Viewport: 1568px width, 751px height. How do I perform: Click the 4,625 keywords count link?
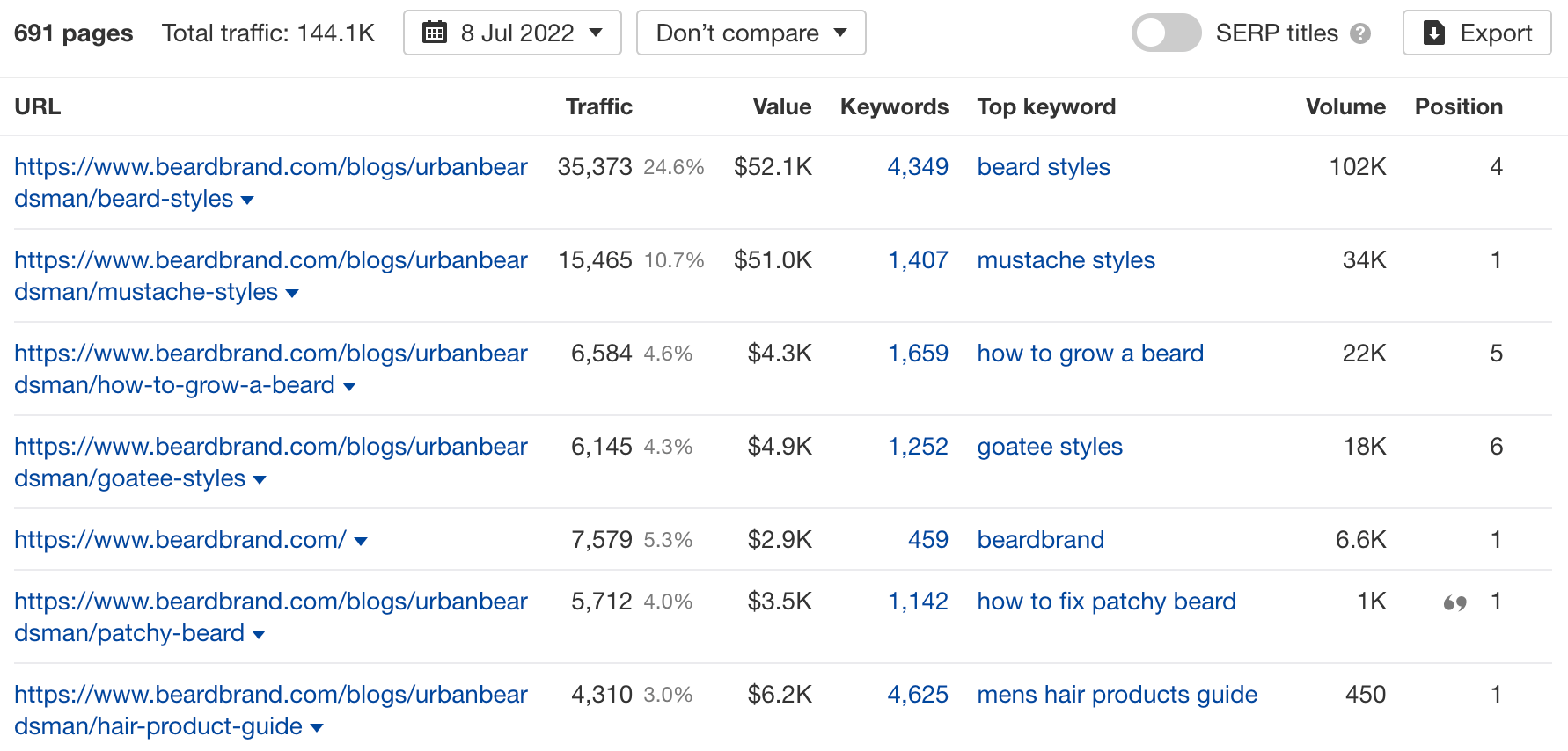[918, 695]
